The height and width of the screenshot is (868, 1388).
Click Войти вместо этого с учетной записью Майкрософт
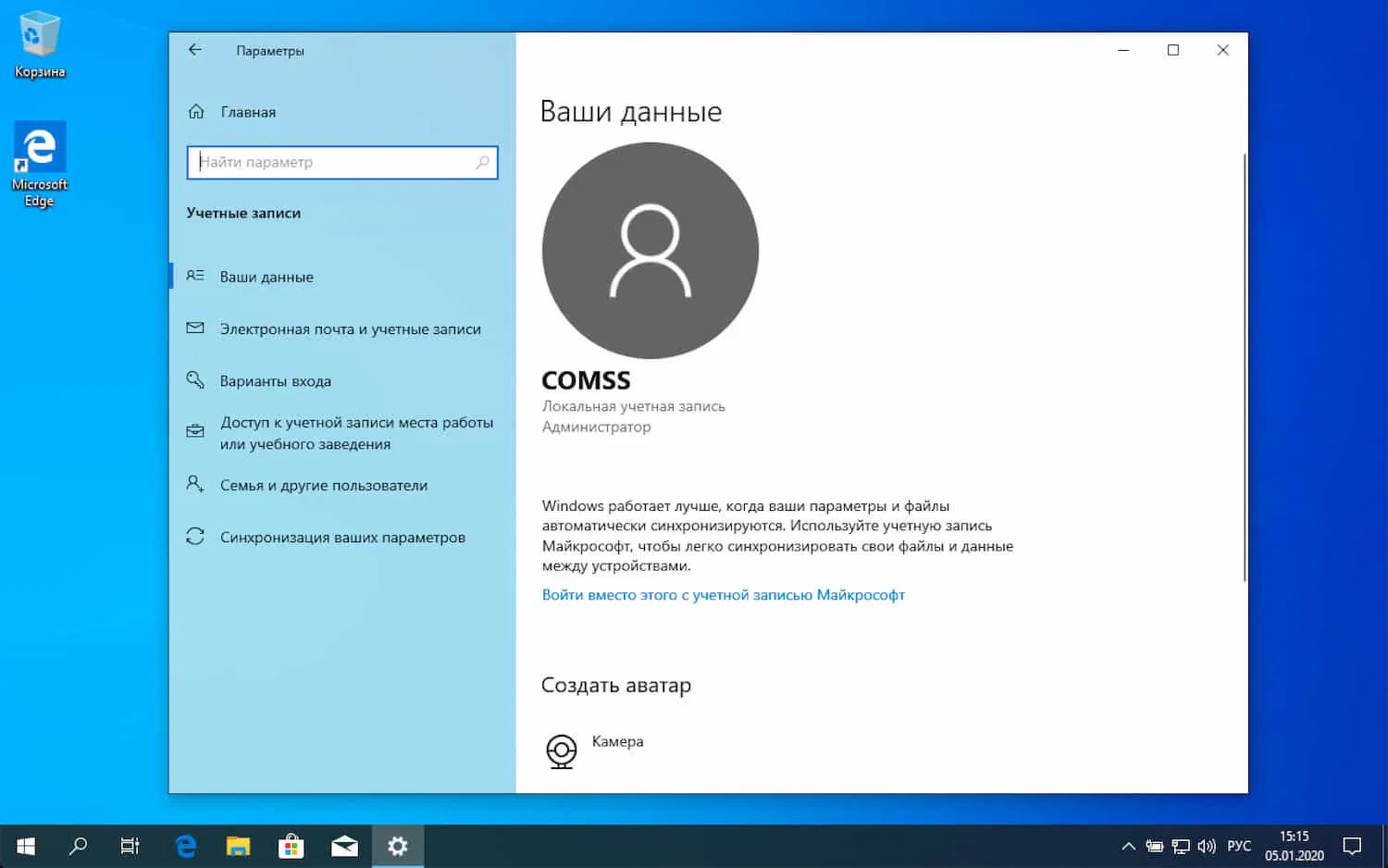pos(724,595)
